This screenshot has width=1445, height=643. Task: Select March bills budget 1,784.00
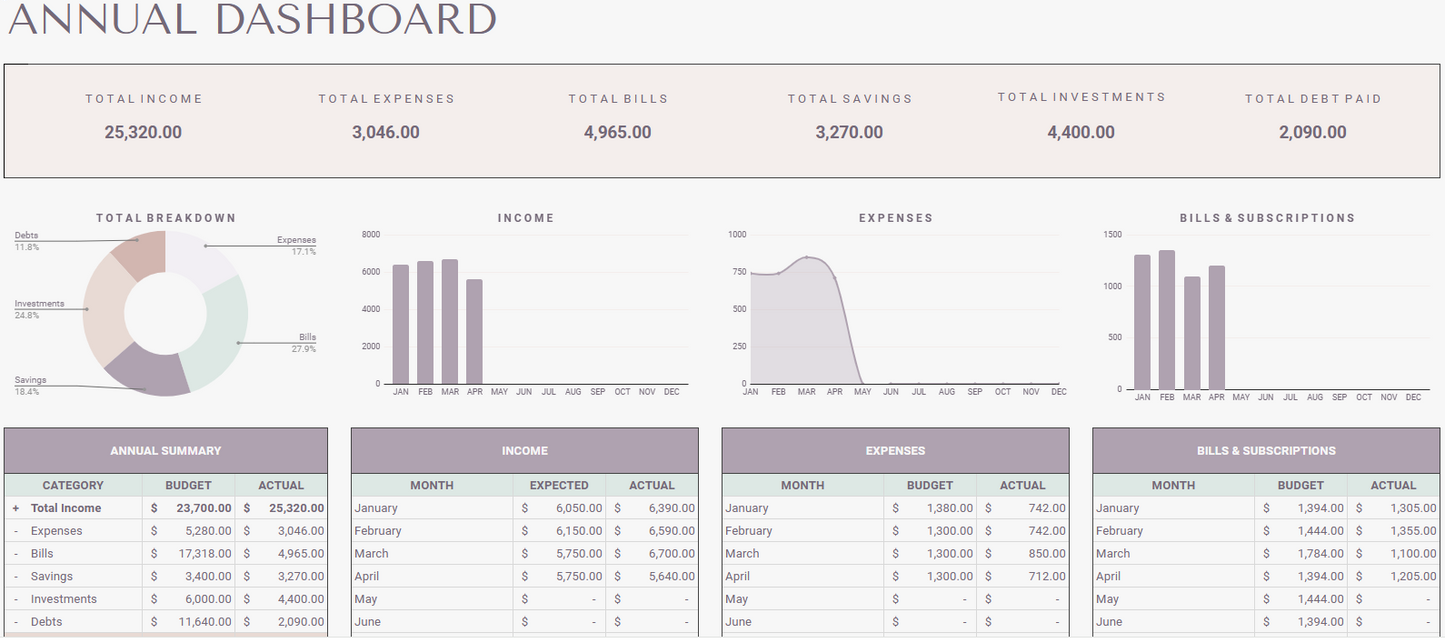pos(1301,554)
